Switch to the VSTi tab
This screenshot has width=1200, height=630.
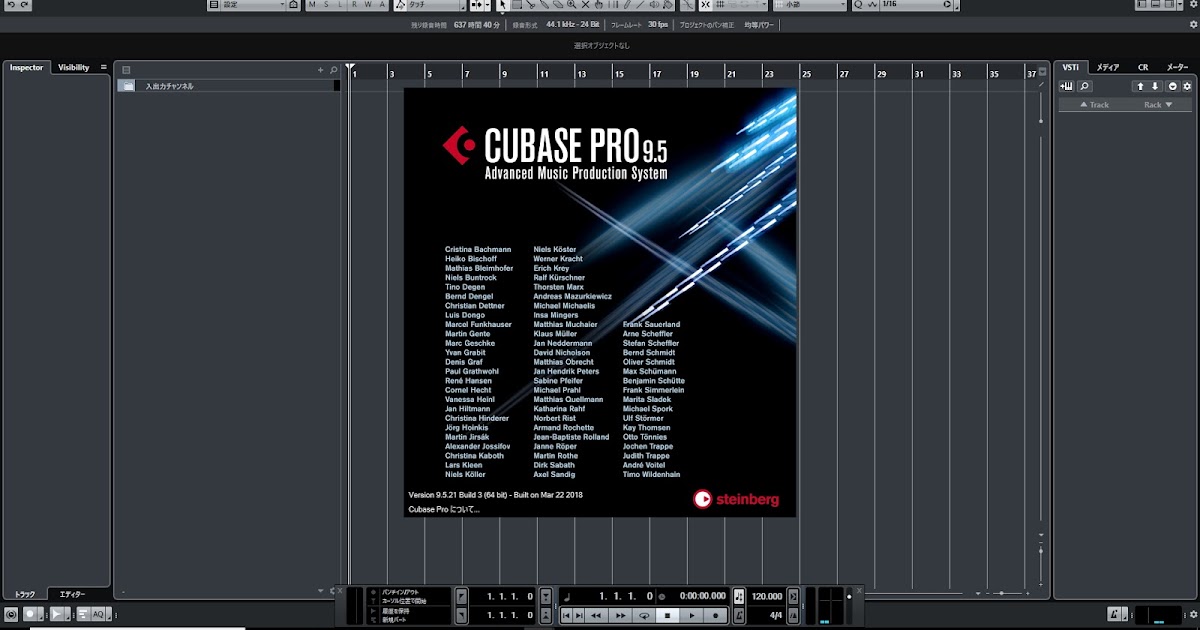tap(1070, 67)
